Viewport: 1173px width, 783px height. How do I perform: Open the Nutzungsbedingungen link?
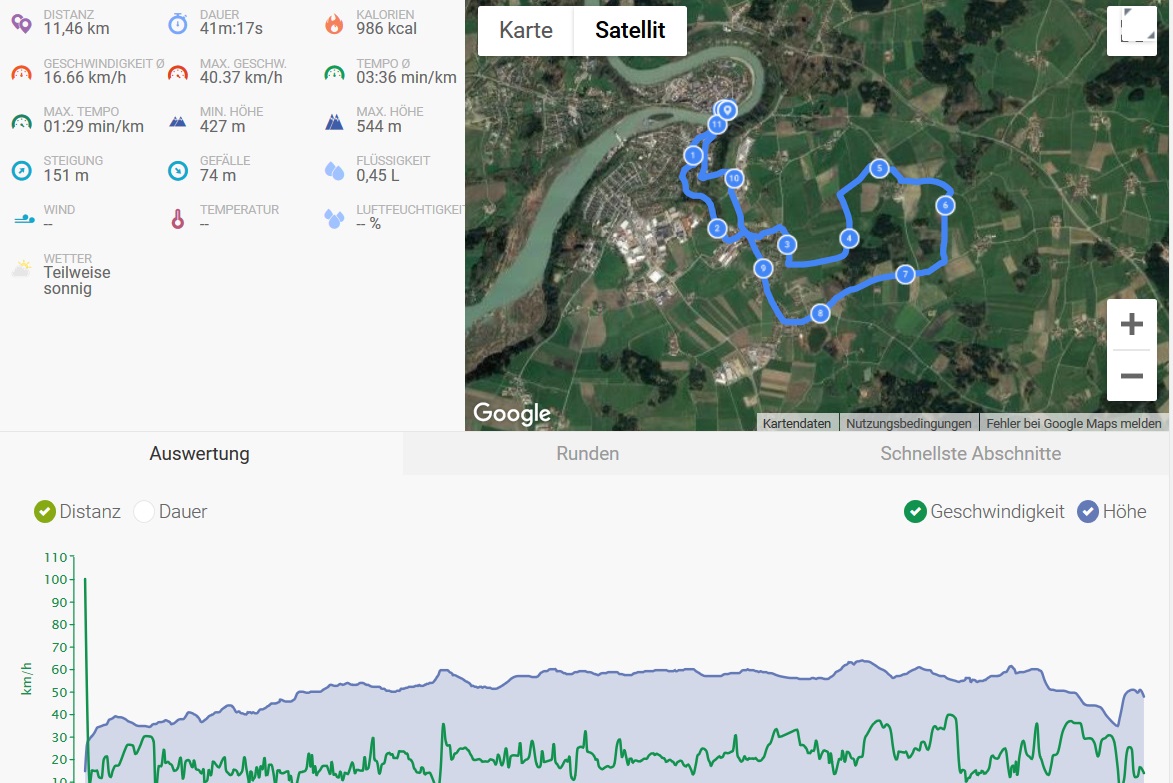tap(909, 423)
